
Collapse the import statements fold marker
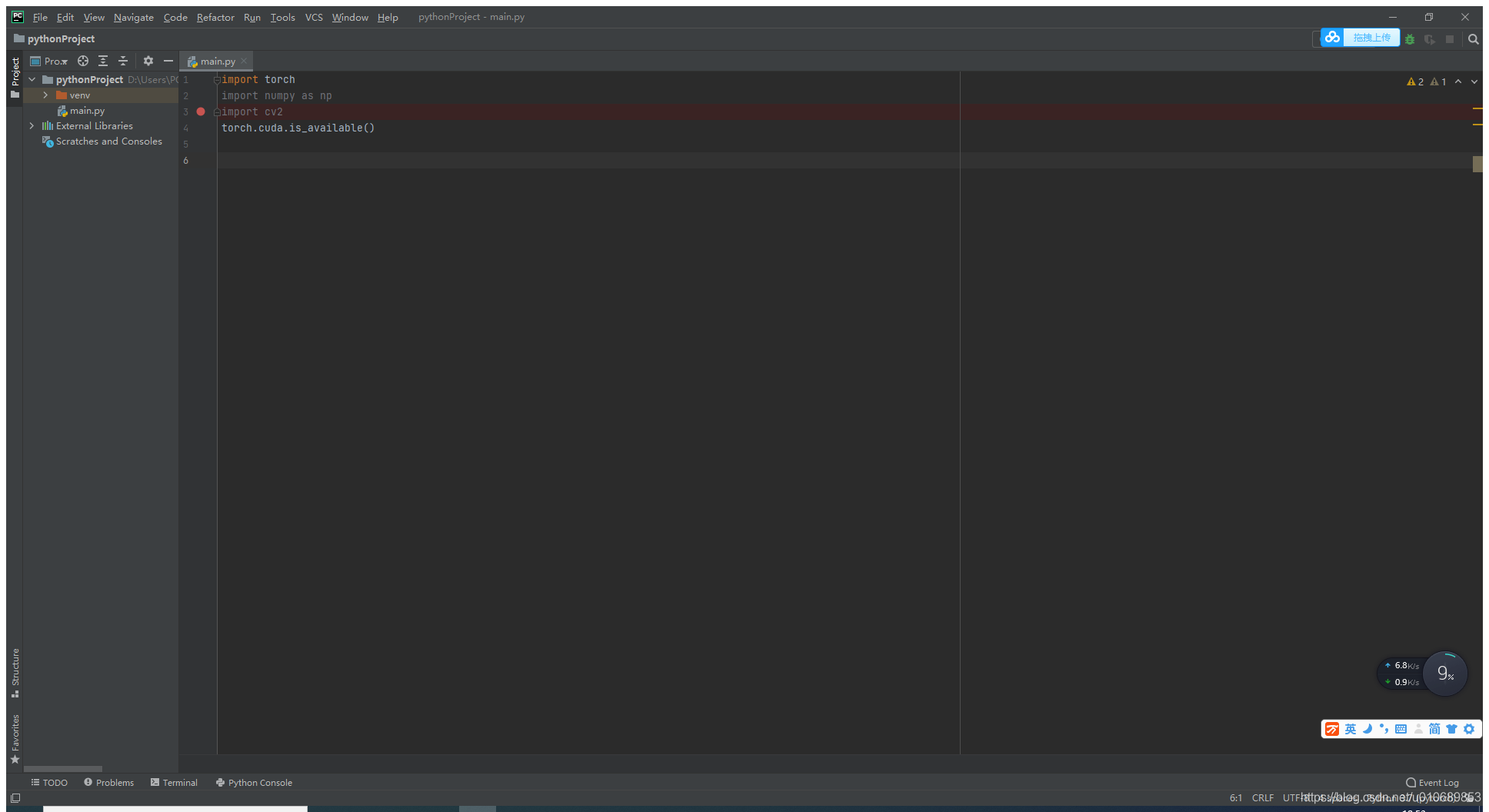(217, 79)
